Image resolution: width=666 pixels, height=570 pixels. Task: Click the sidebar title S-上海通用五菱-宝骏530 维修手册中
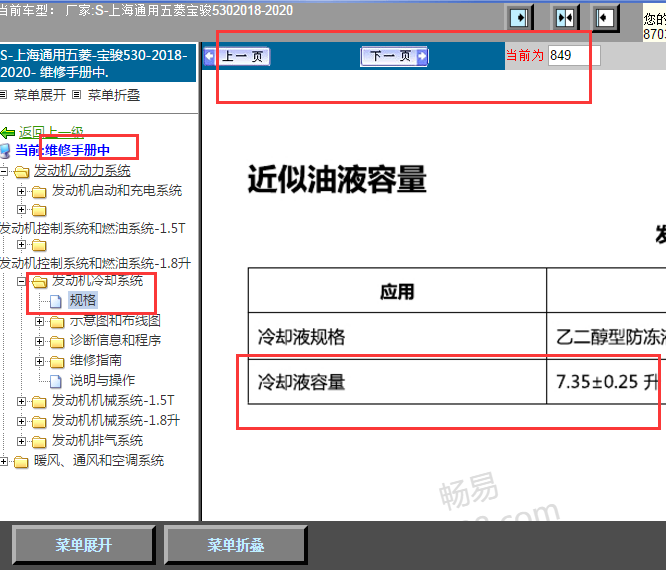click(x=96, y=63)
